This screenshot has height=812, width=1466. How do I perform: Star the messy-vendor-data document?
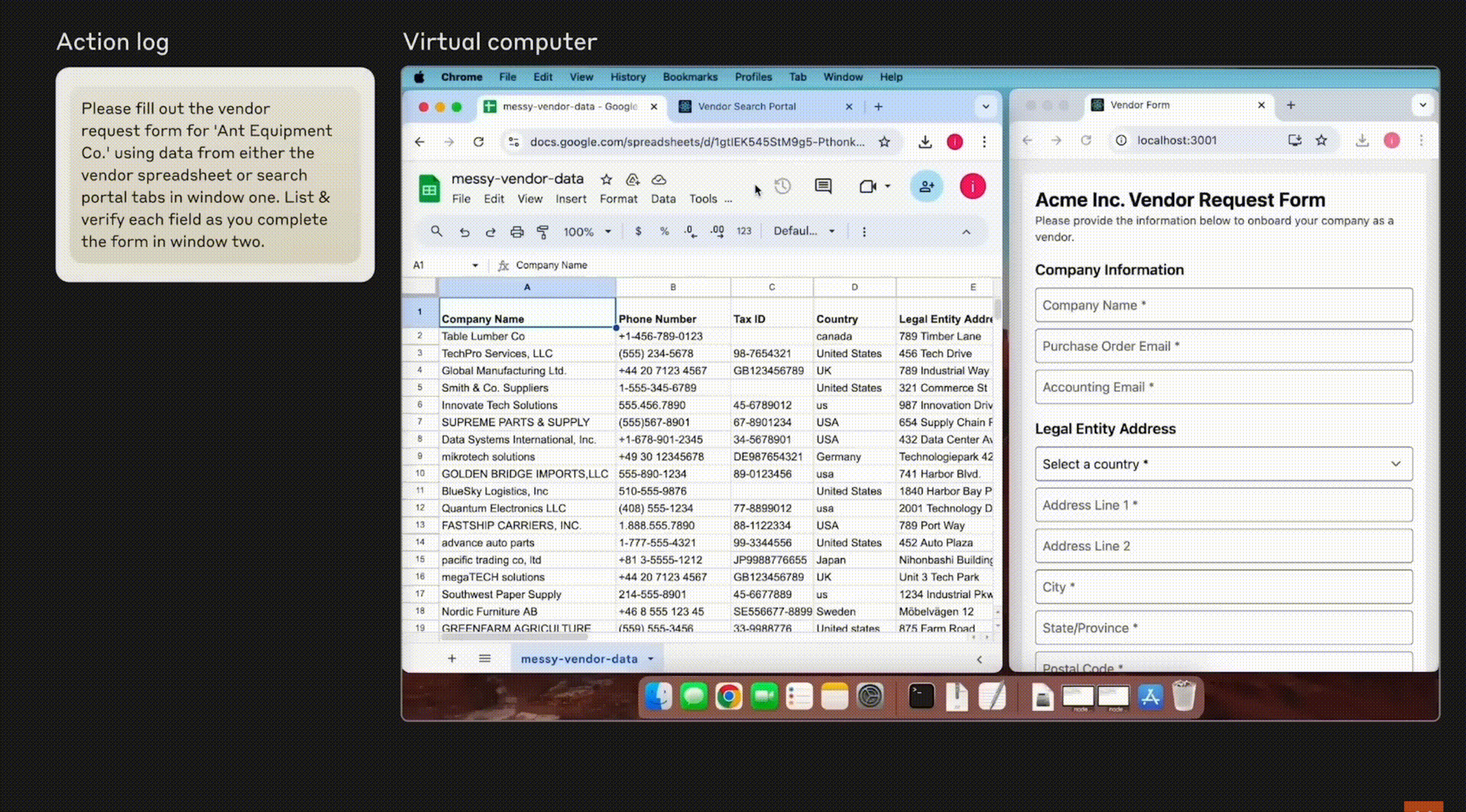[x=606, y=179]
